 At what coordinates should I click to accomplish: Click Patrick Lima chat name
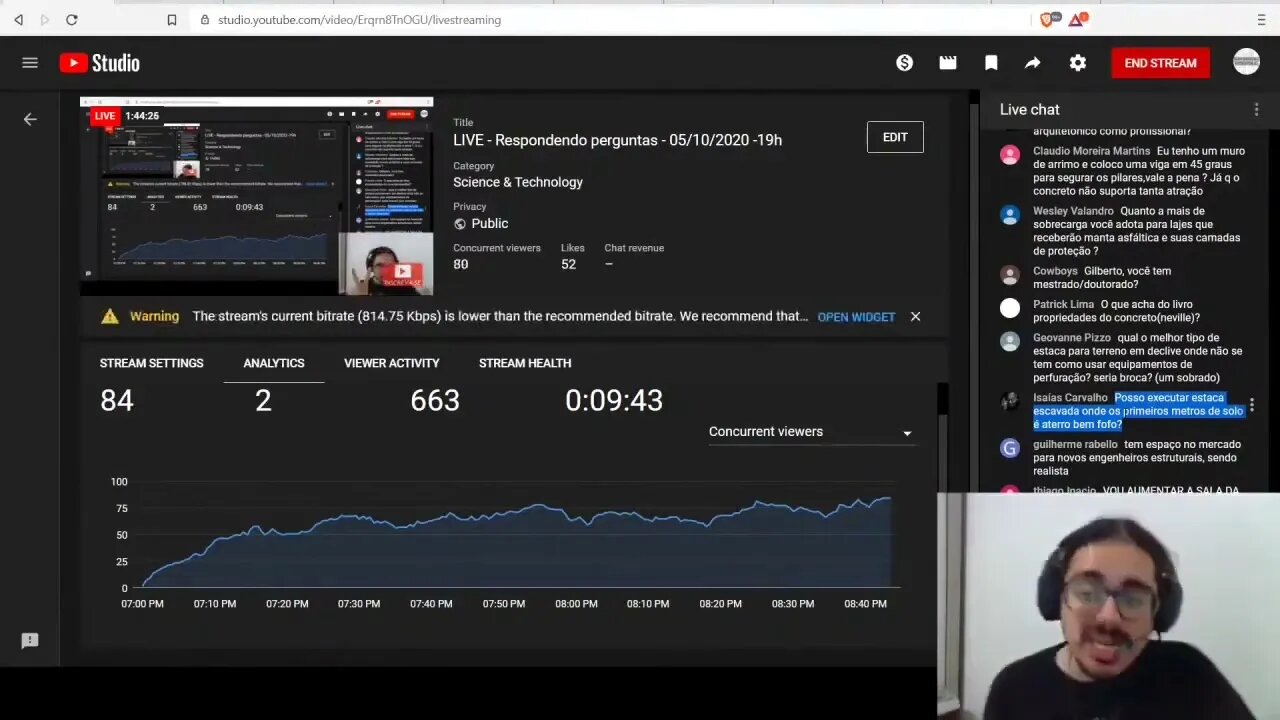[x=1063, y=304]
